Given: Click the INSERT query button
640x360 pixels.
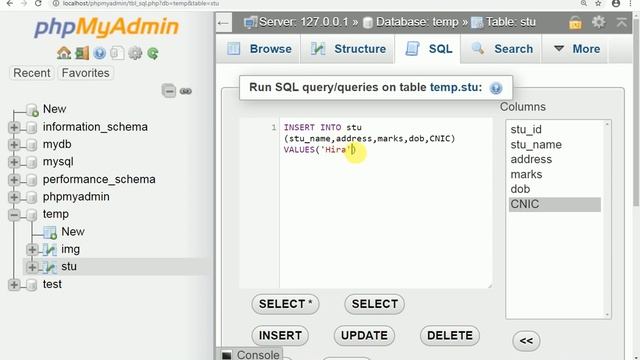Looking at the screenshot, I should 280,336.
